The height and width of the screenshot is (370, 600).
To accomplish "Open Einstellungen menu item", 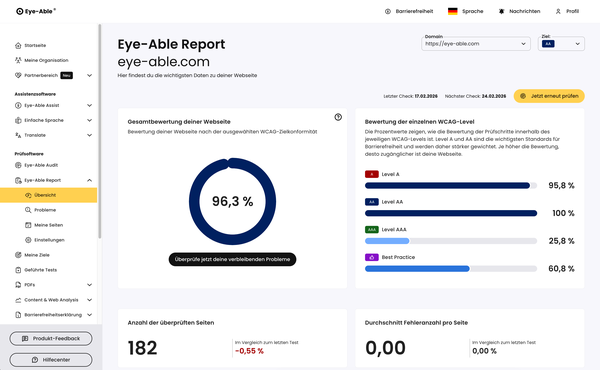I will [x=48, y=240].
